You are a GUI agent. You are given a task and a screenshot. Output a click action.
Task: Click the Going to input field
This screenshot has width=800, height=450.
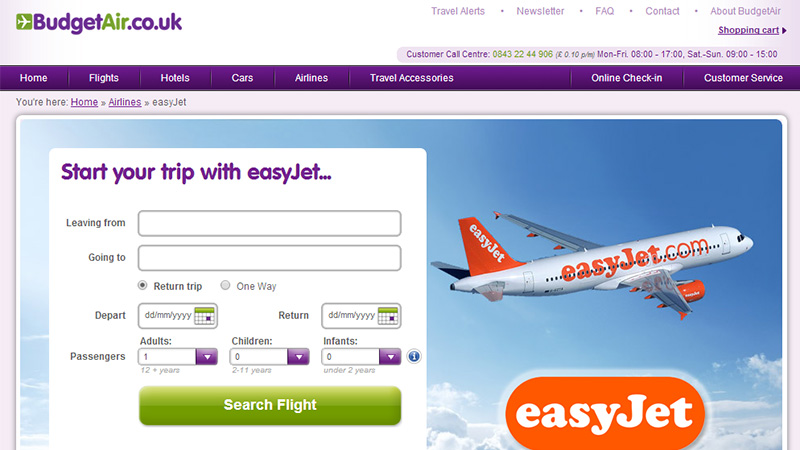tap(269, 258)
